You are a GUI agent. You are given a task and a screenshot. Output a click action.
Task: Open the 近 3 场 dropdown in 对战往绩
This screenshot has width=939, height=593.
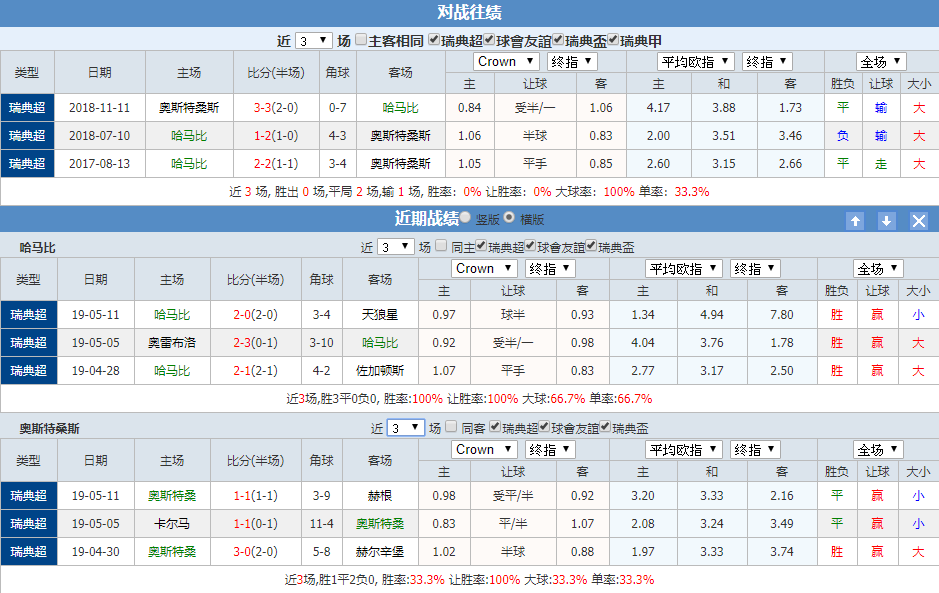(x=313, y=41)
